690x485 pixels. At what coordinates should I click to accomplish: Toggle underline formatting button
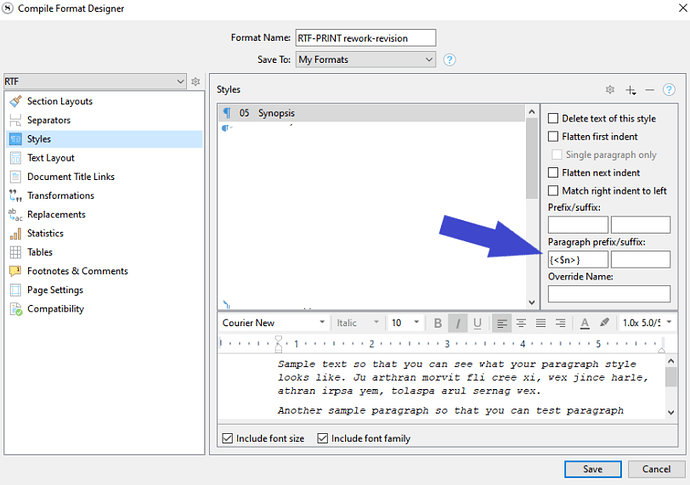pyautogui.click(x=477, y=323)
